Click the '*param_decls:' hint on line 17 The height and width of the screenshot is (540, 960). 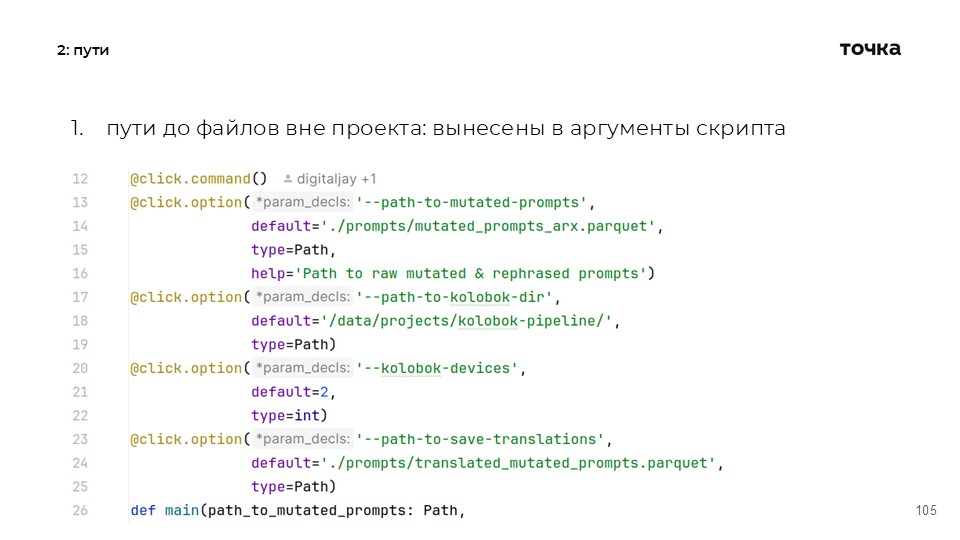pyautogui.click(x=303, y=297)
